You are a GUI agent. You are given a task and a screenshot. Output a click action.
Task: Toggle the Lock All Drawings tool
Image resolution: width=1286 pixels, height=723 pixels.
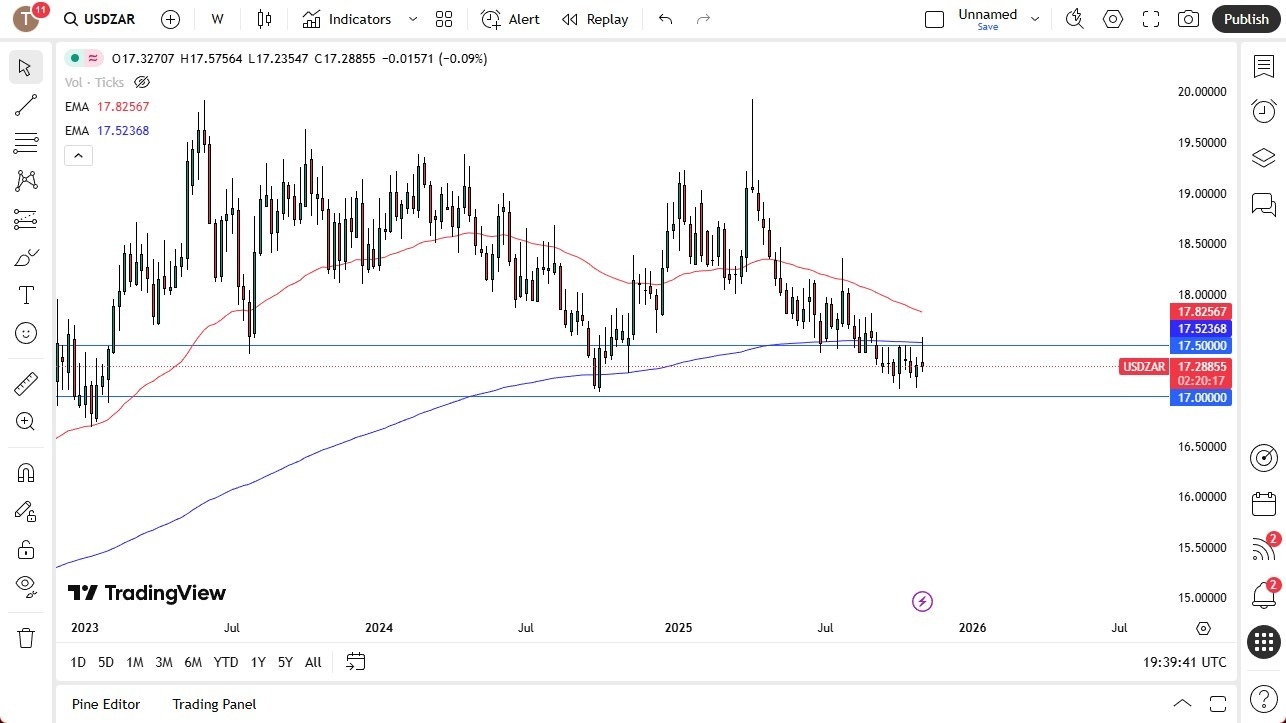point(26,549)
